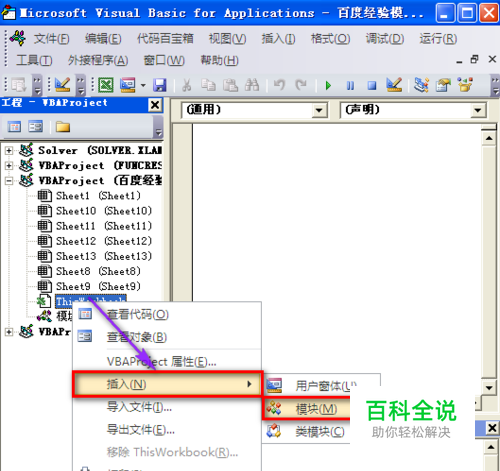Collapse the VBAProject (百度经验) project node
Image resolution: width=500 pixels, height=471 pixels.
pyautogui.click(x=9, y=181)
